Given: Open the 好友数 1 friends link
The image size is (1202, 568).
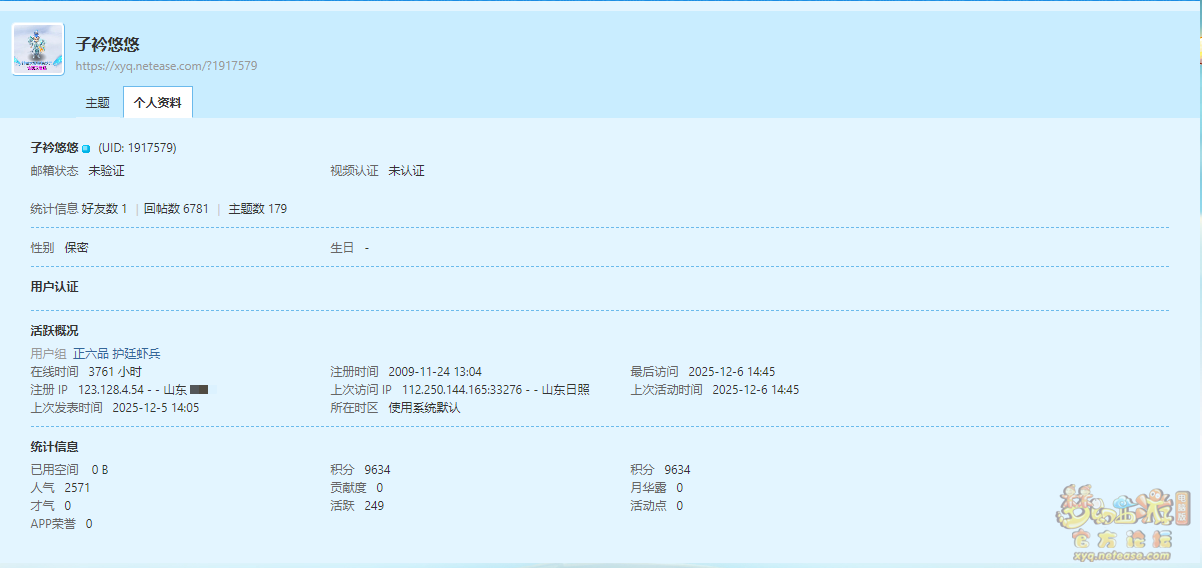Looking at the screenshot, I should (104, 209).
